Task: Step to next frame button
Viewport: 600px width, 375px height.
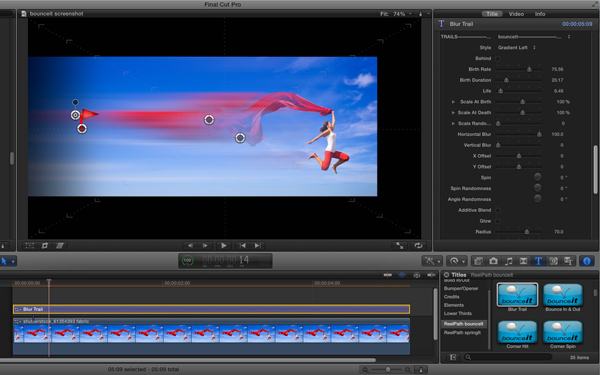Action: [205, 246]
